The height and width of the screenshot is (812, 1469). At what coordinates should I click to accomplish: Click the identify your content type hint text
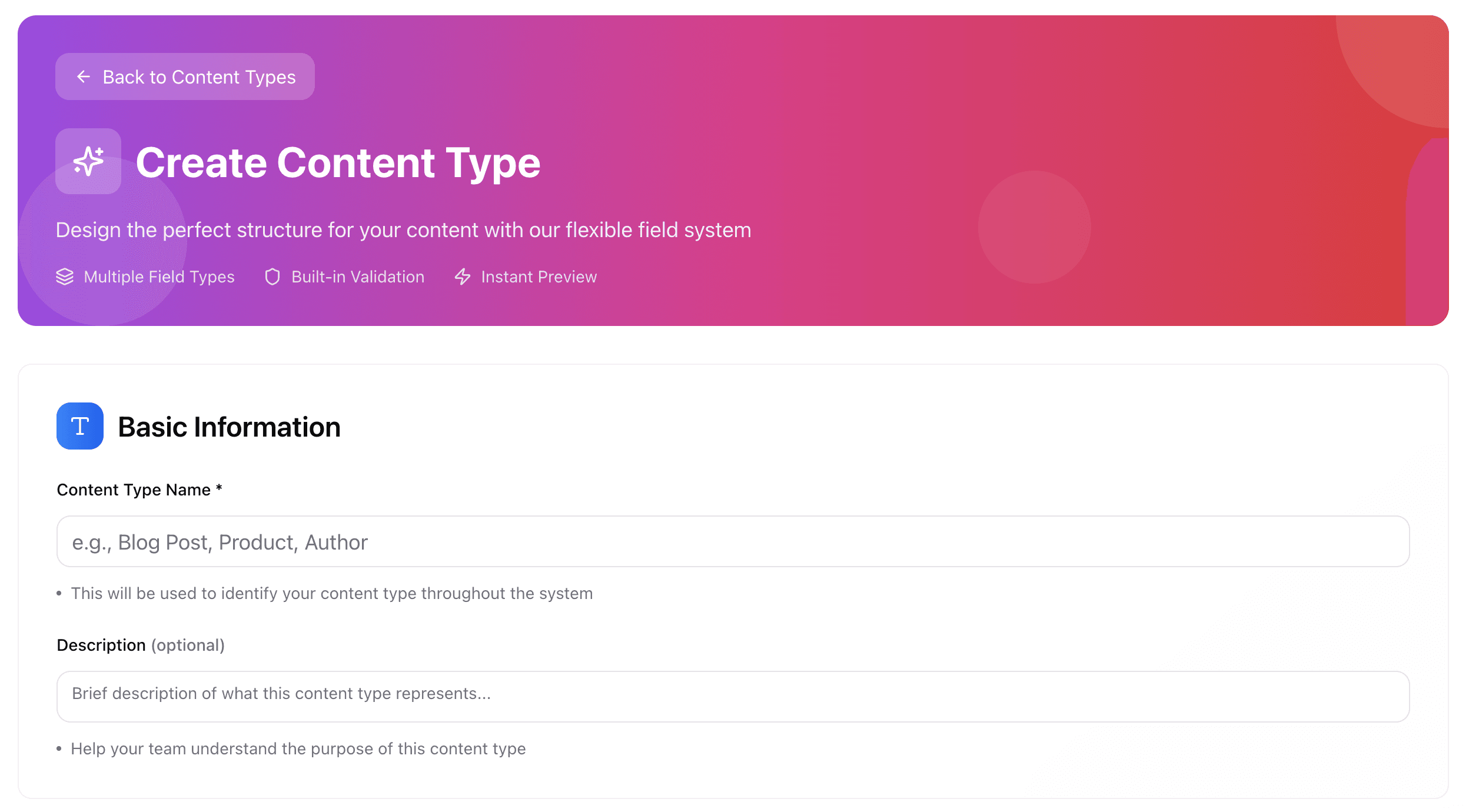[x=332, y=593]
